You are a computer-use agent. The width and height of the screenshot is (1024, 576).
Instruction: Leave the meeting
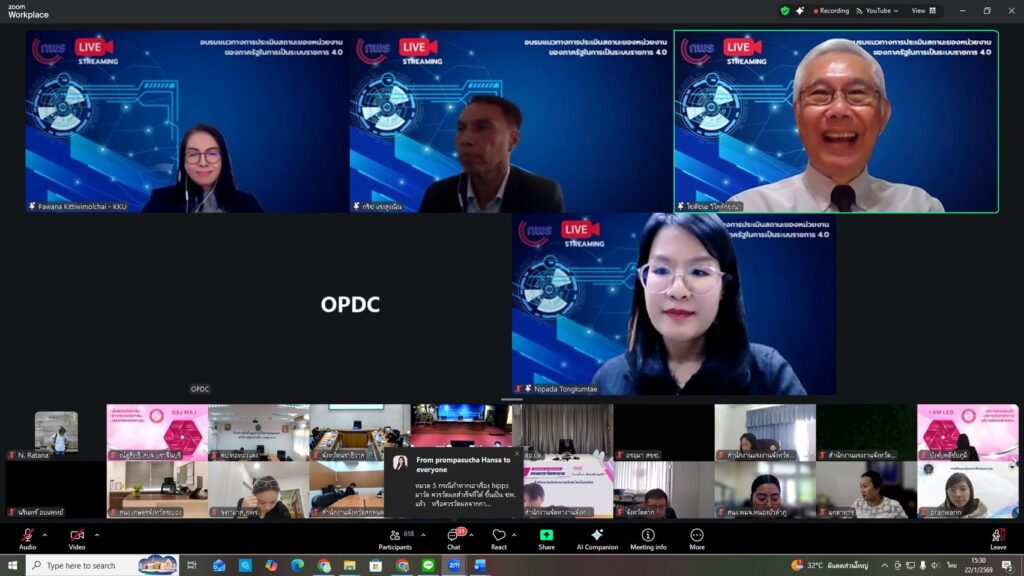coord(998,538)
